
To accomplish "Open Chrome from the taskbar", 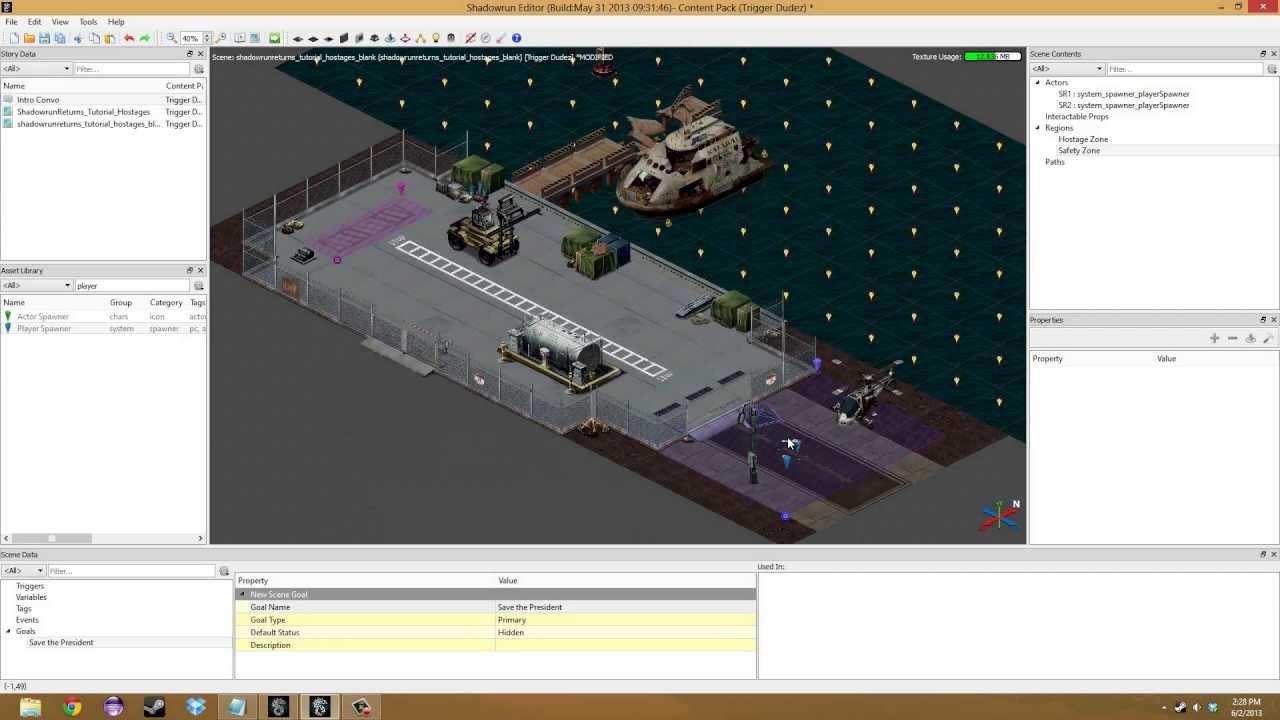I will point(71,707).
